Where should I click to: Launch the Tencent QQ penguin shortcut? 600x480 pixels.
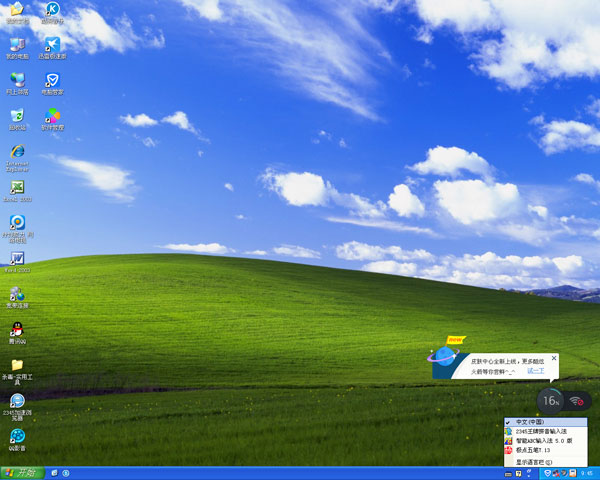(x=17, y=333)
